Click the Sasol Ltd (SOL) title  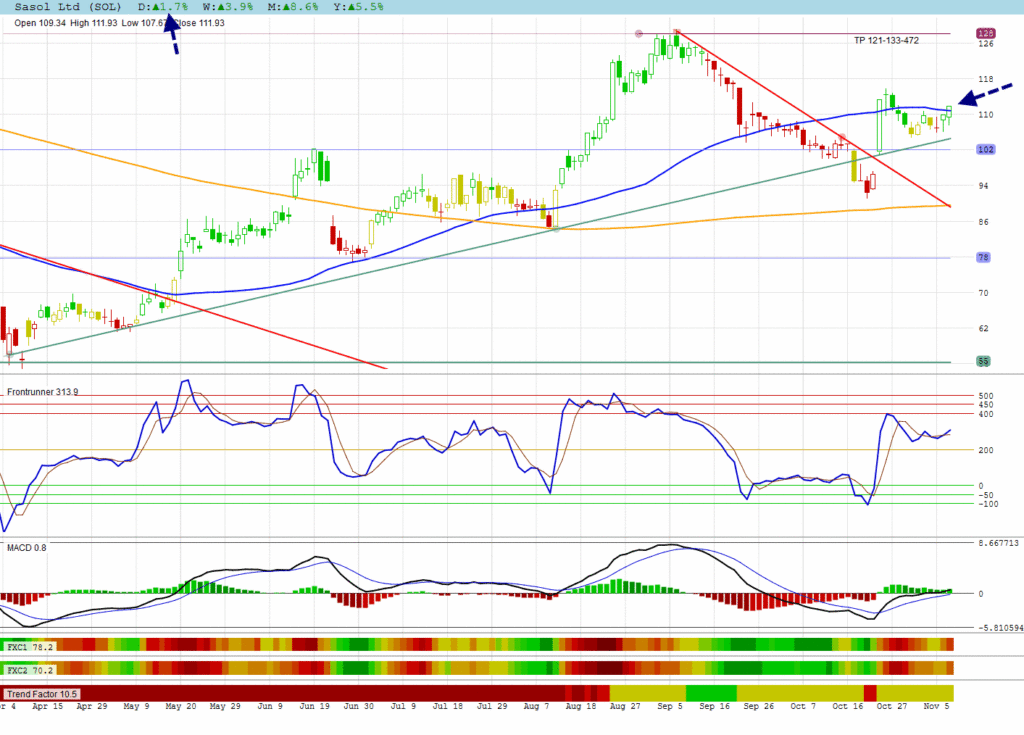pos(68,6)
